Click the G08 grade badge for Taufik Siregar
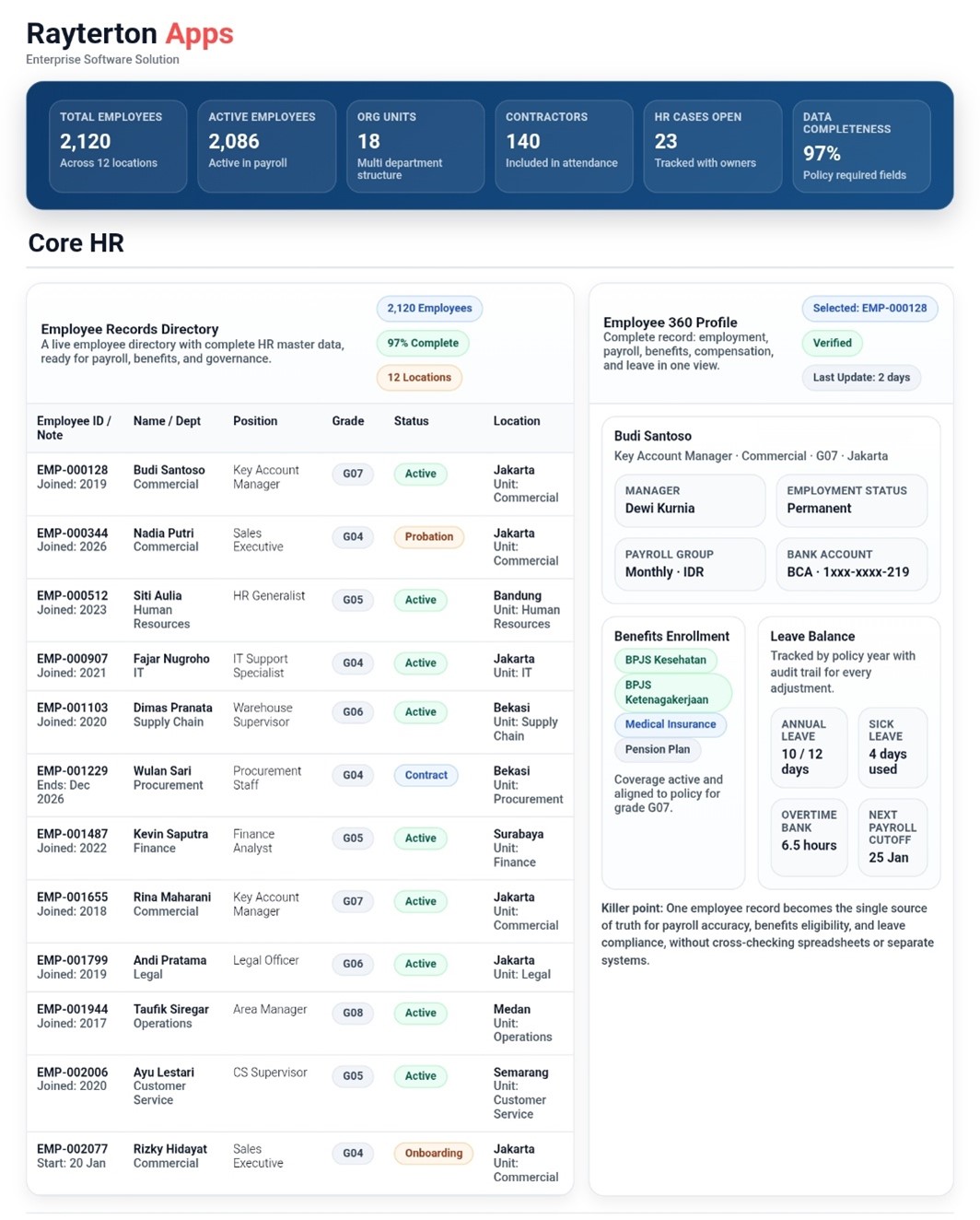Screen dimensions: 980x1220 pos(353,1014)
